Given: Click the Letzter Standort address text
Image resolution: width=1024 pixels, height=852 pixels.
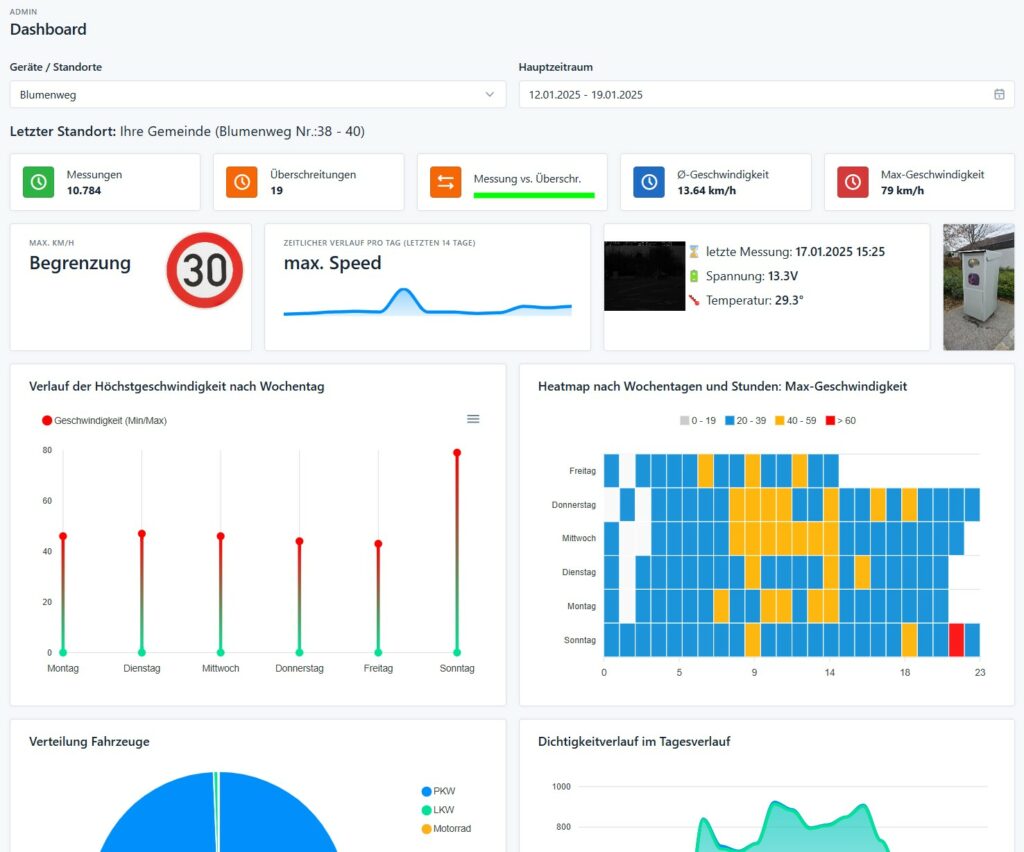Looking at the screenshot, I should [242, 131].
